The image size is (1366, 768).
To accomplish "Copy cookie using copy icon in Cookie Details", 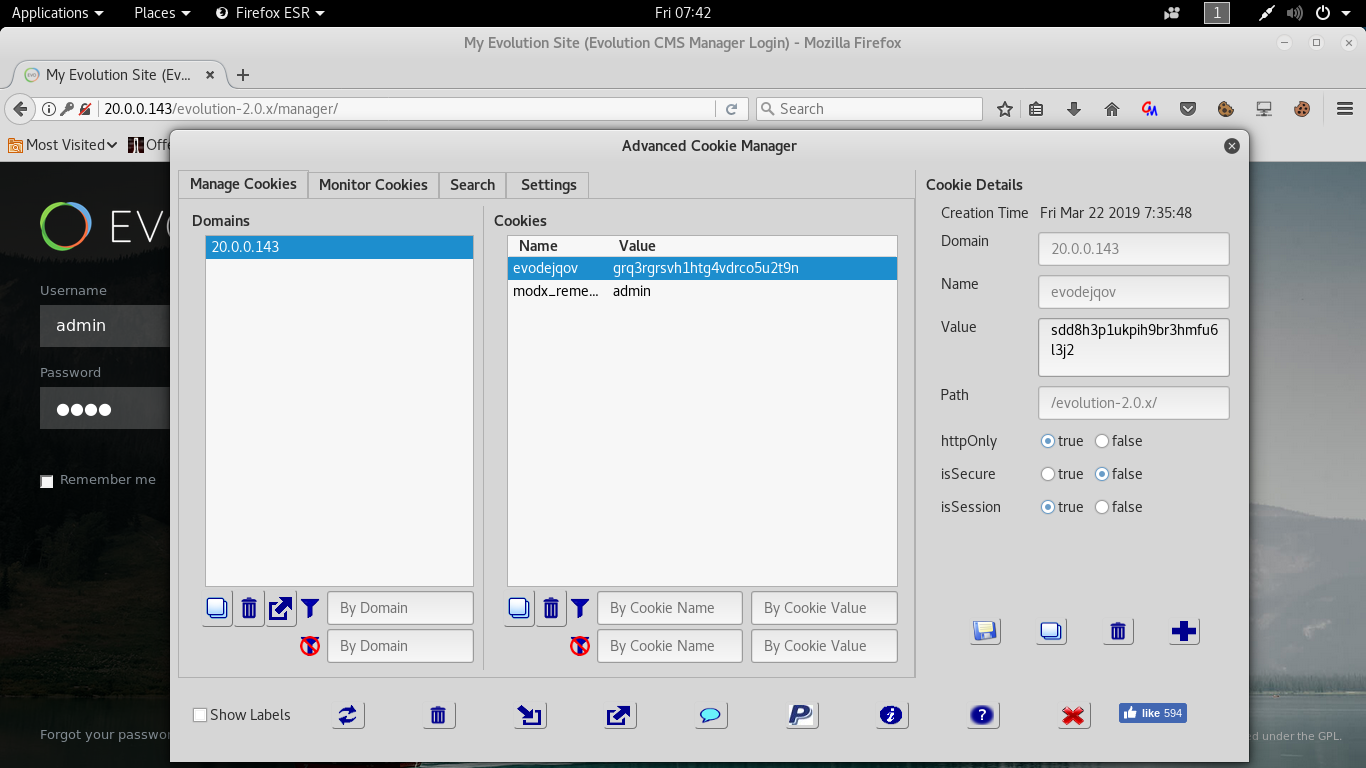I will pyautogui.click(x=1051, y=631).
